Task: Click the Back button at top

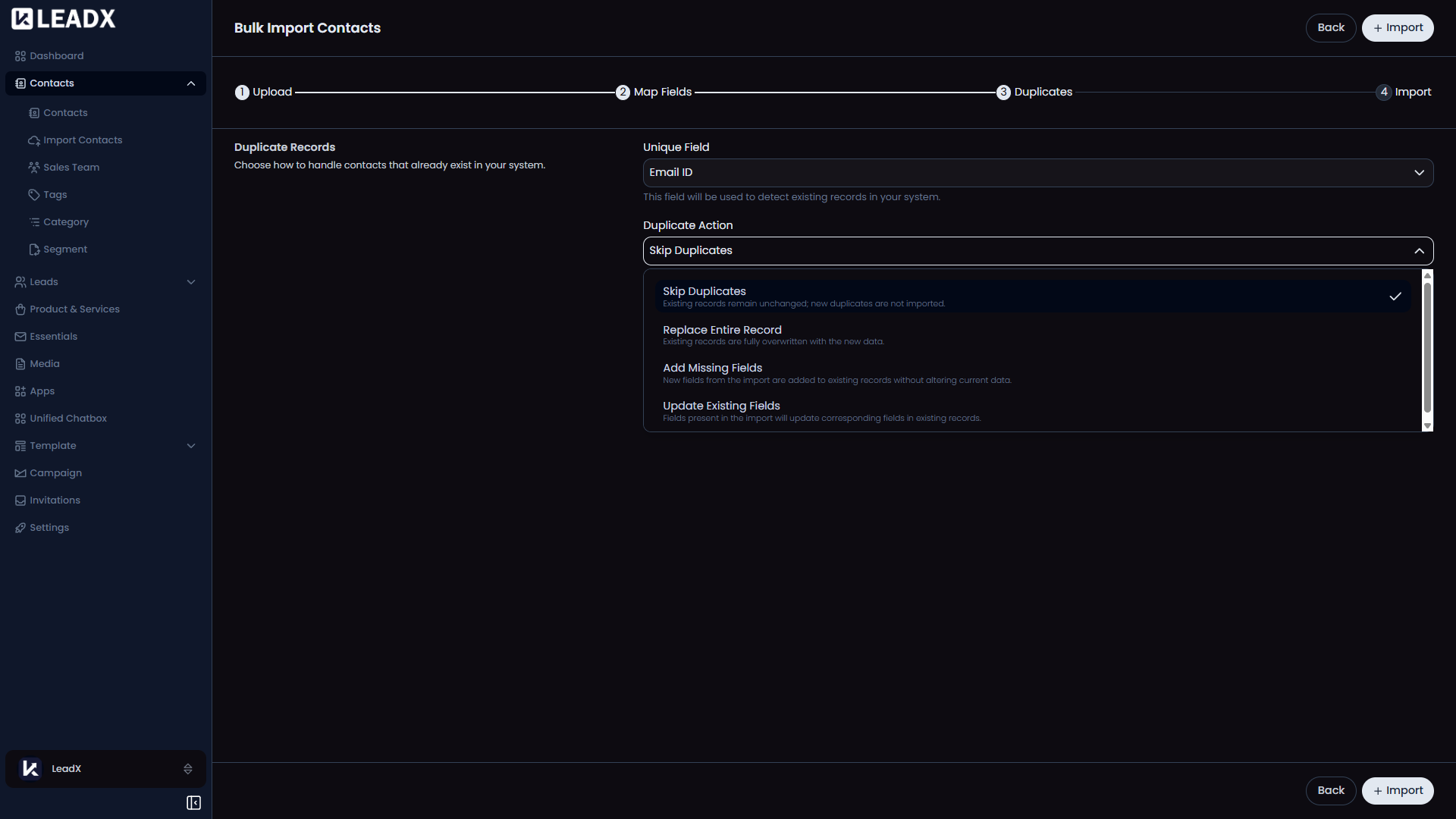Action: coord(1330,27)
